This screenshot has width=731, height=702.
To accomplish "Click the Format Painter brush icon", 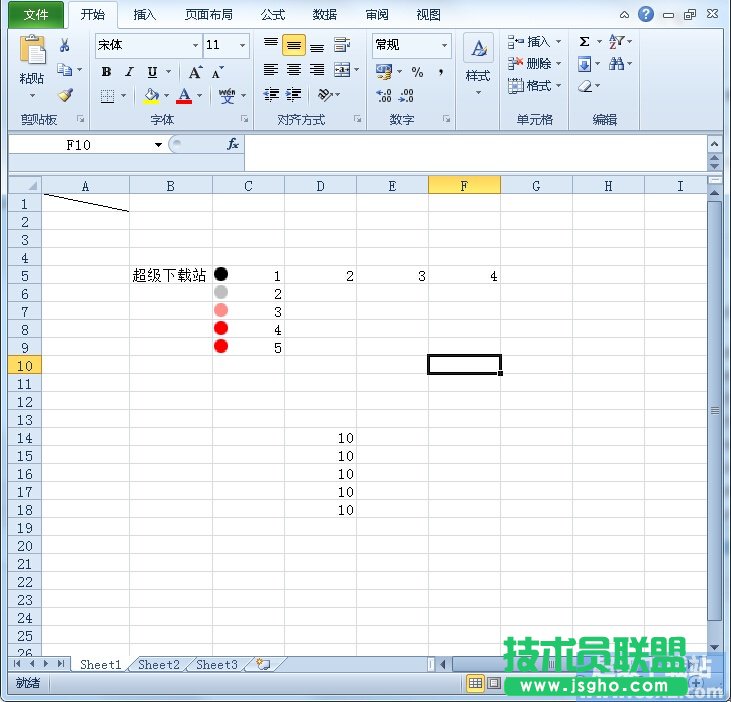I will point(65,96).
